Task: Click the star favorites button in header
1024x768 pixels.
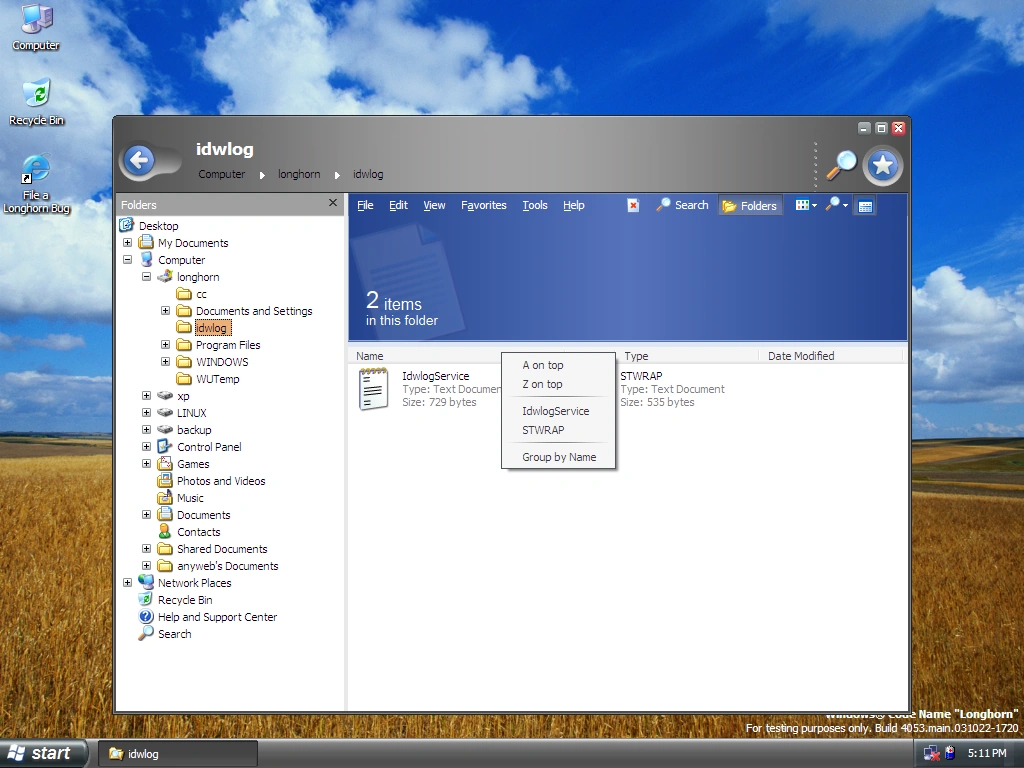Action: pyautogui.click(x=883, y=165)
